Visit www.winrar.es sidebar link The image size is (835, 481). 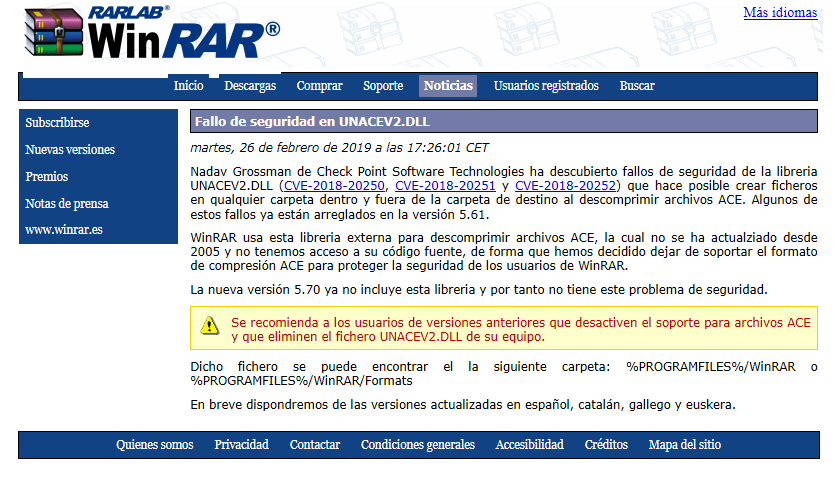point(64,230)
